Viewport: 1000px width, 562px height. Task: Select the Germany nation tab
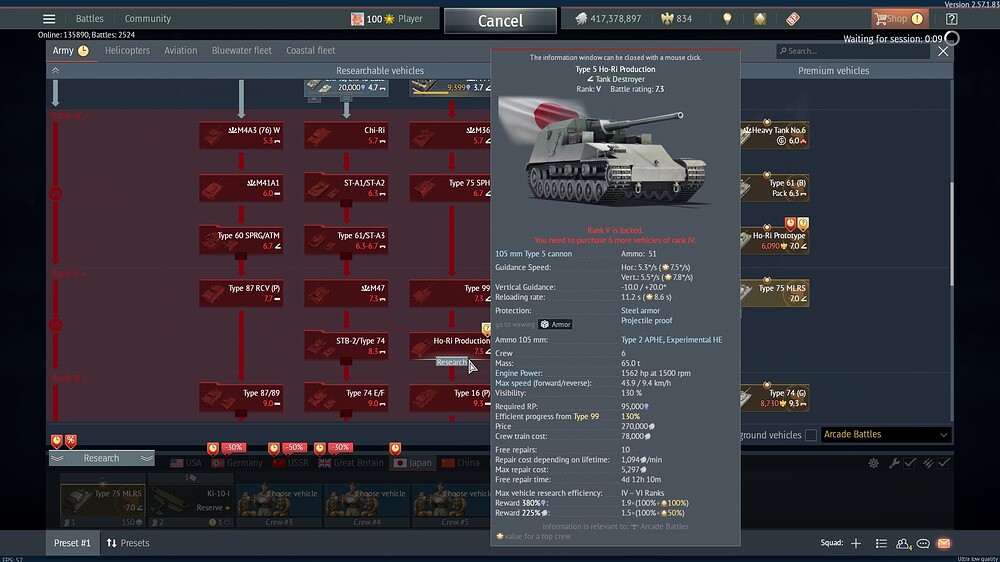tap(237, 463)
